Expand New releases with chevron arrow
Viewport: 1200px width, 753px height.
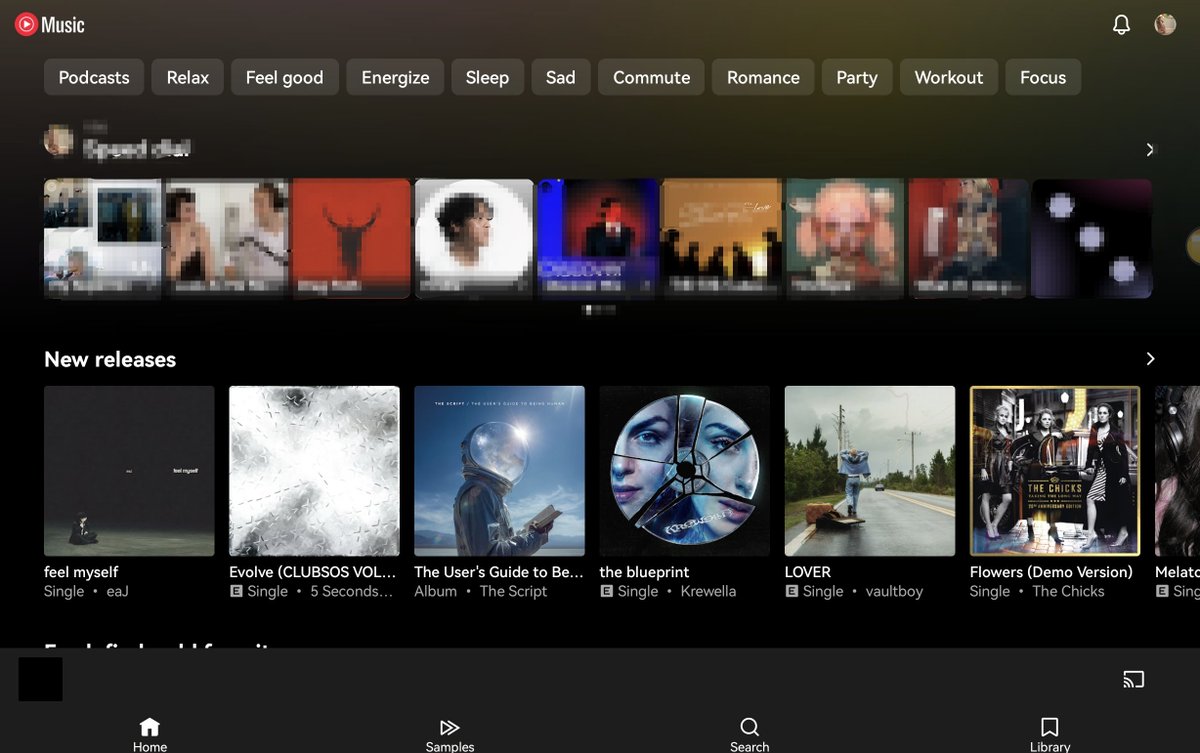click(x=1150, y=359)
